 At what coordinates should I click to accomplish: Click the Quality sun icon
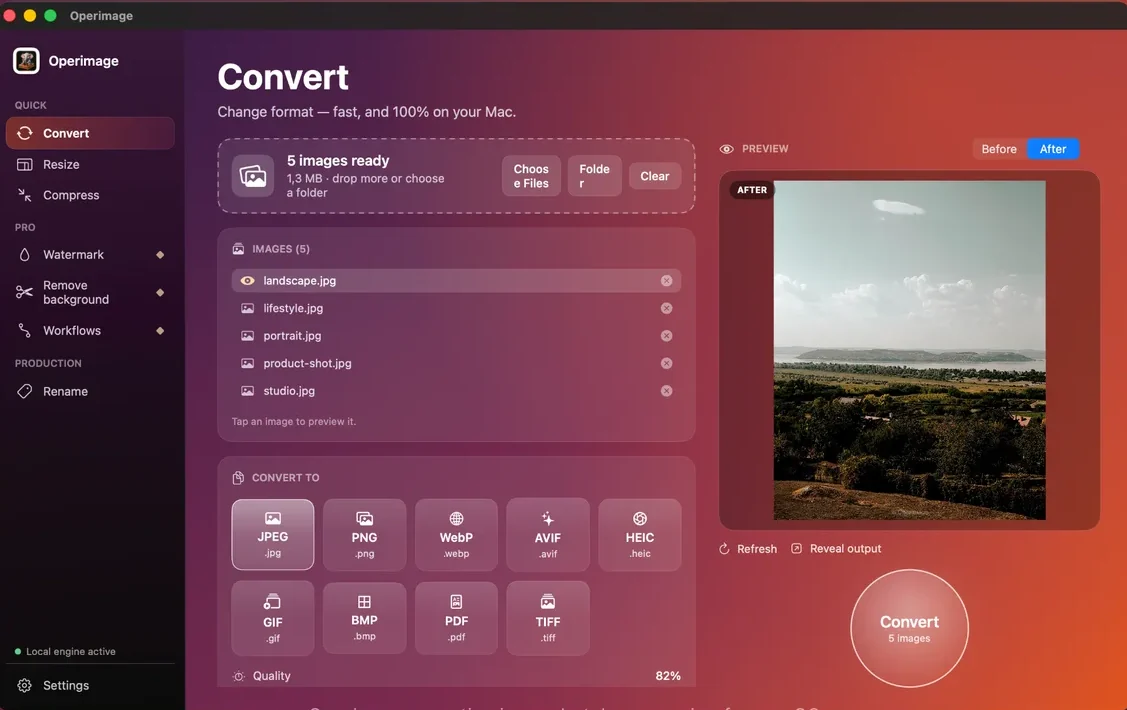pos(239,676)
